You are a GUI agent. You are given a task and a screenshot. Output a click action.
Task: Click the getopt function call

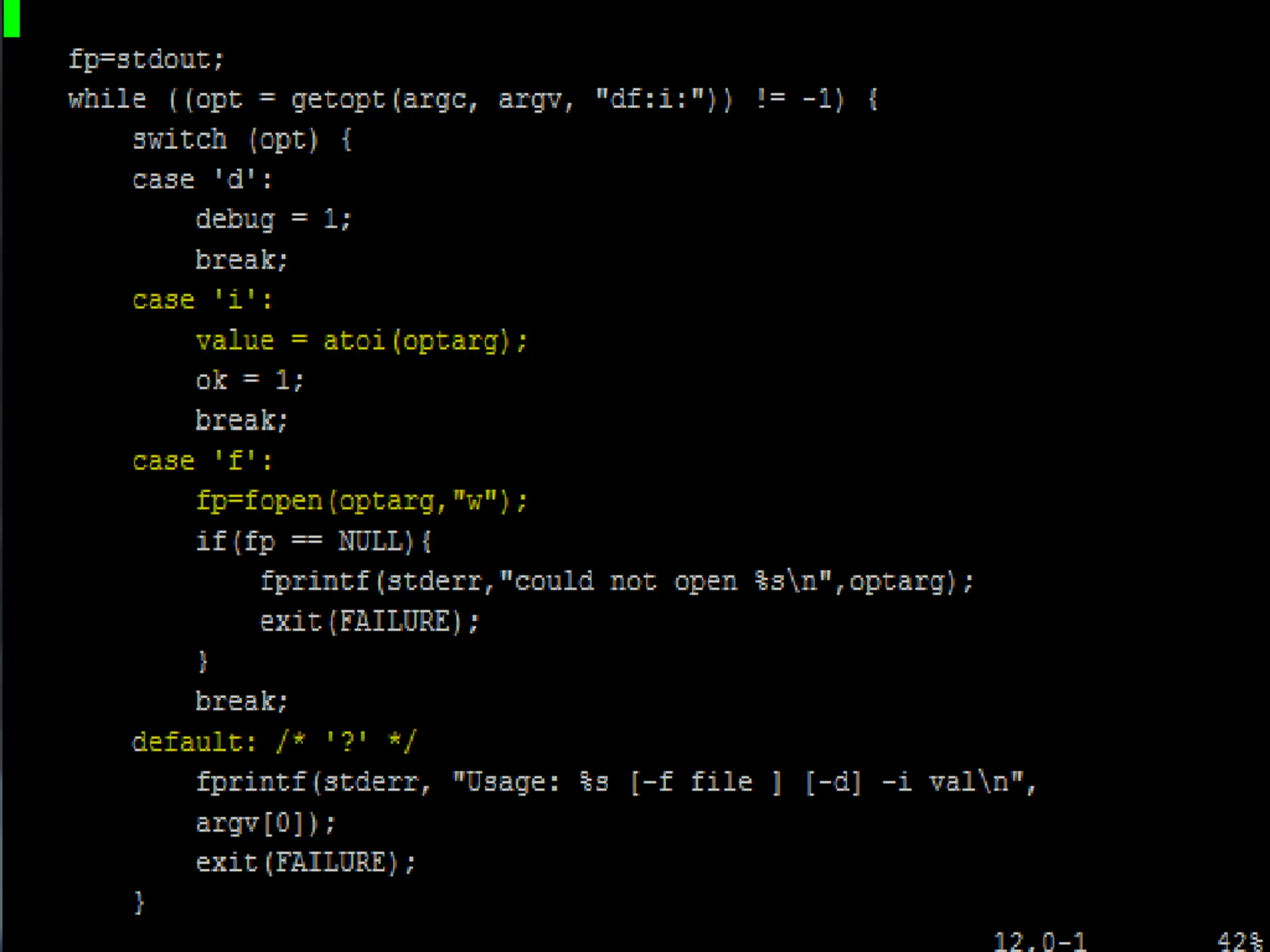[339, 99]
